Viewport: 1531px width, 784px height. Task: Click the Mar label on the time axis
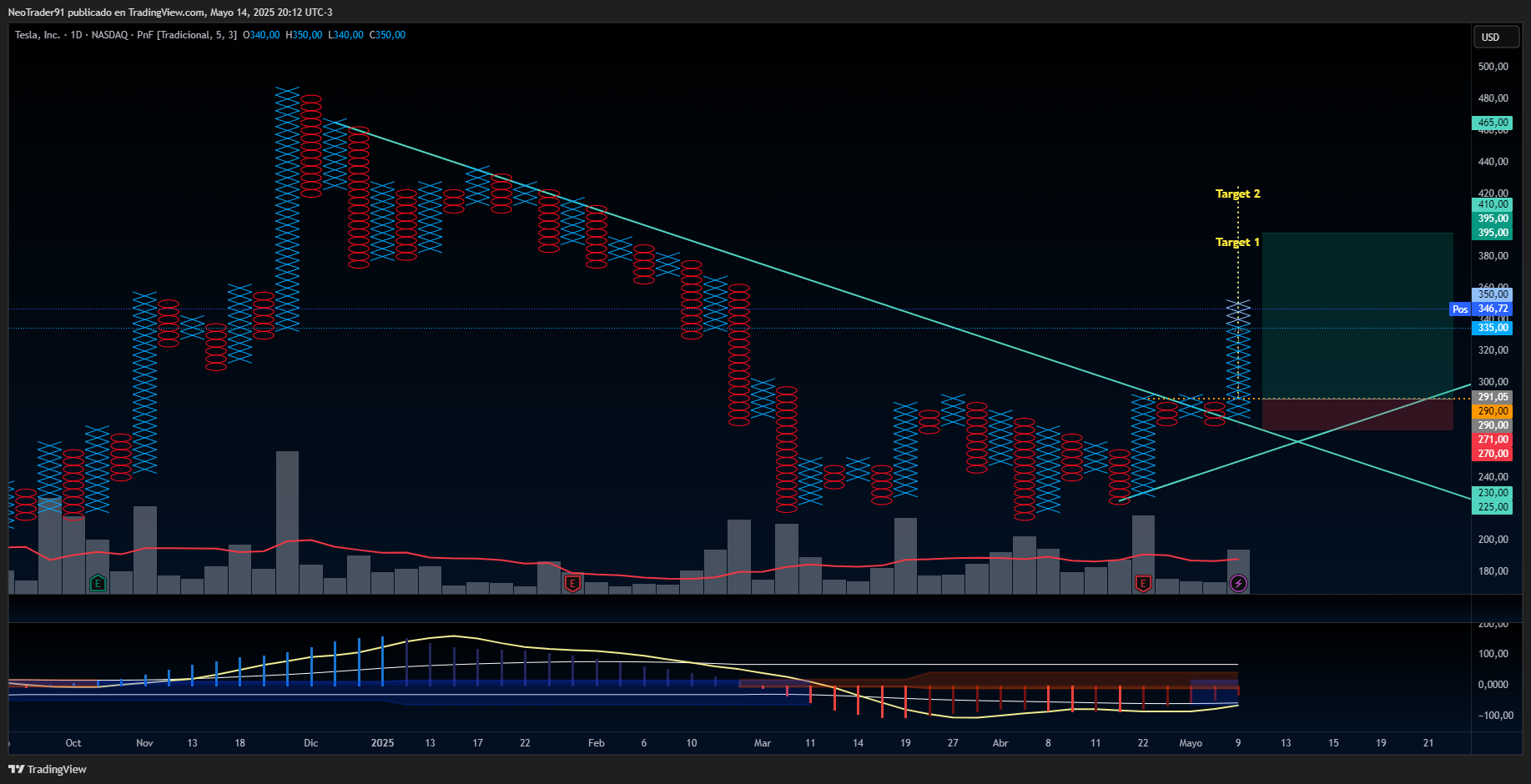(763, 743)
